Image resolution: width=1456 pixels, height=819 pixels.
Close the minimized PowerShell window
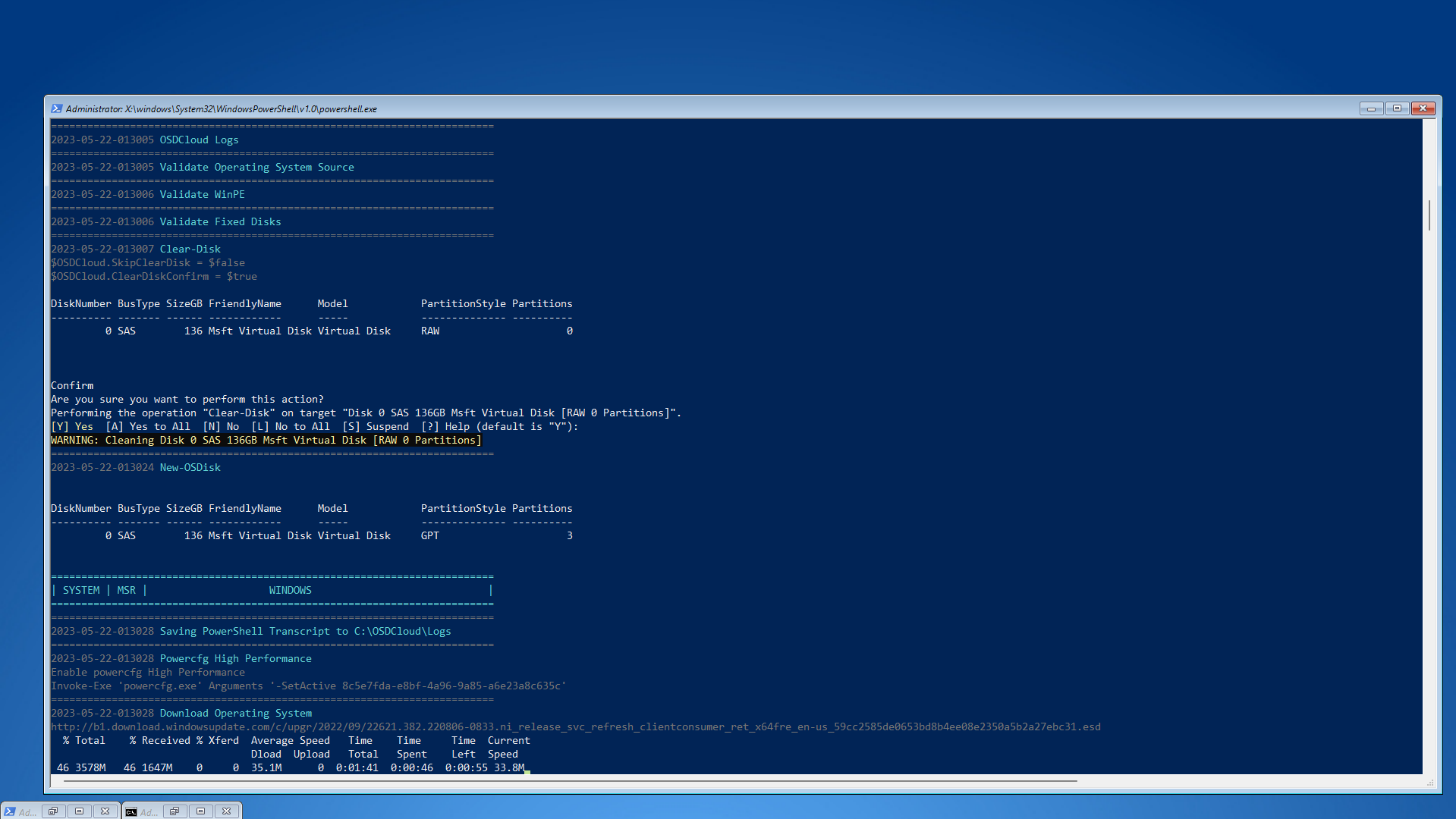coord(105,811)
